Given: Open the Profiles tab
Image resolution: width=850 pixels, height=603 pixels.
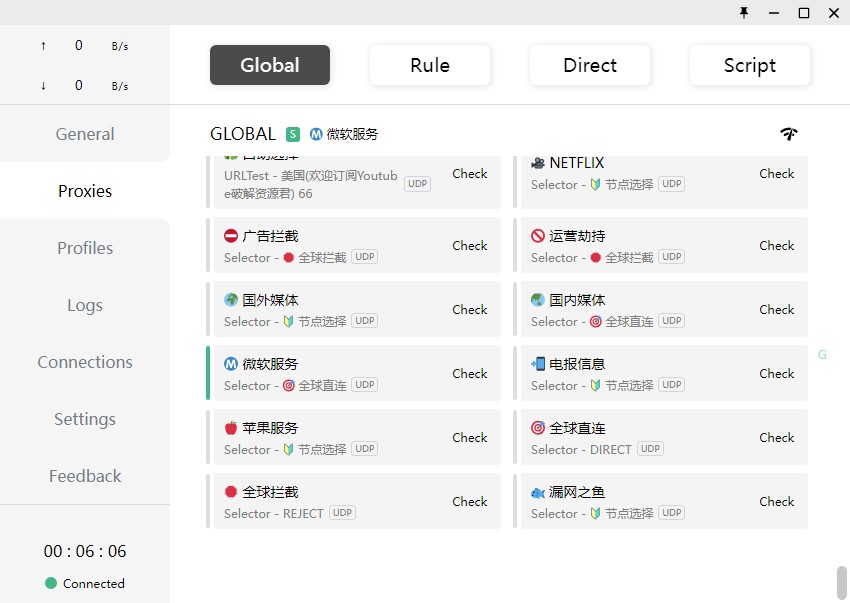Looking at the screenshot, I should 85,248.
